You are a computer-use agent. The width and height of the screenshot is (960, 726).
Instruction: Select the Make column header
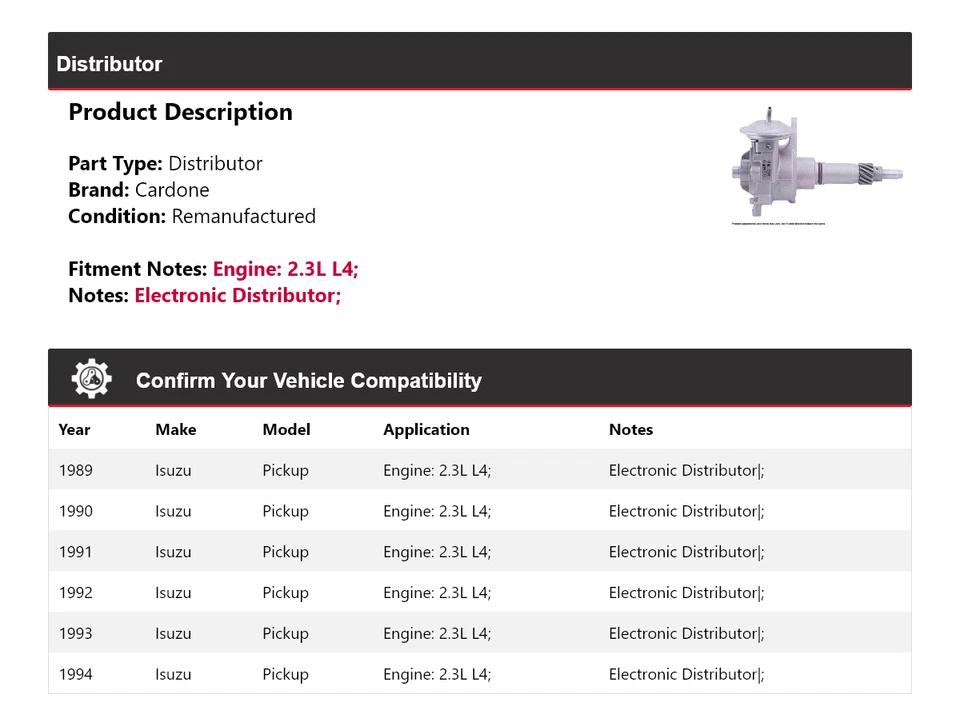[175, 430]
